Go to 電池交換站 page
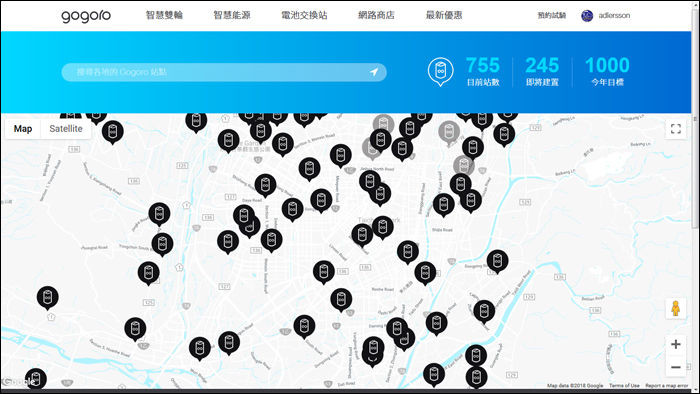The height and width of the screenshot is (394, 700). [x=304, y=15]
